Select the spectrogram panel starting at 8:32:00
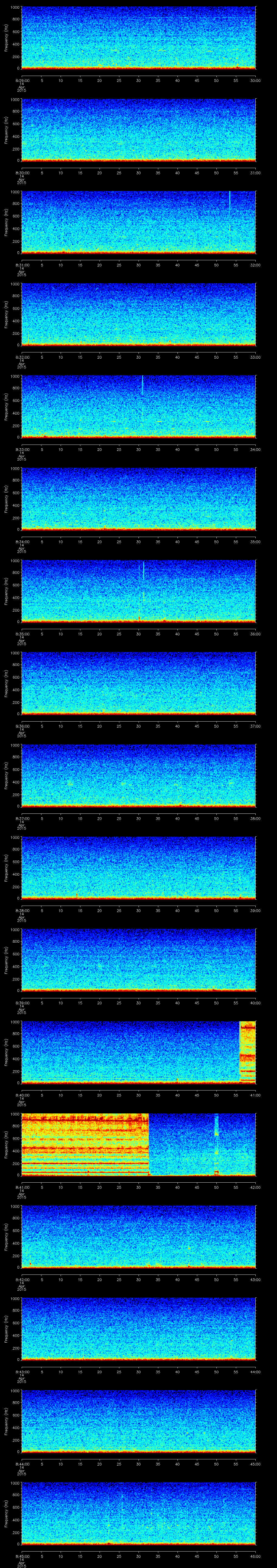 pyautogui.click(x=138, y=315)
